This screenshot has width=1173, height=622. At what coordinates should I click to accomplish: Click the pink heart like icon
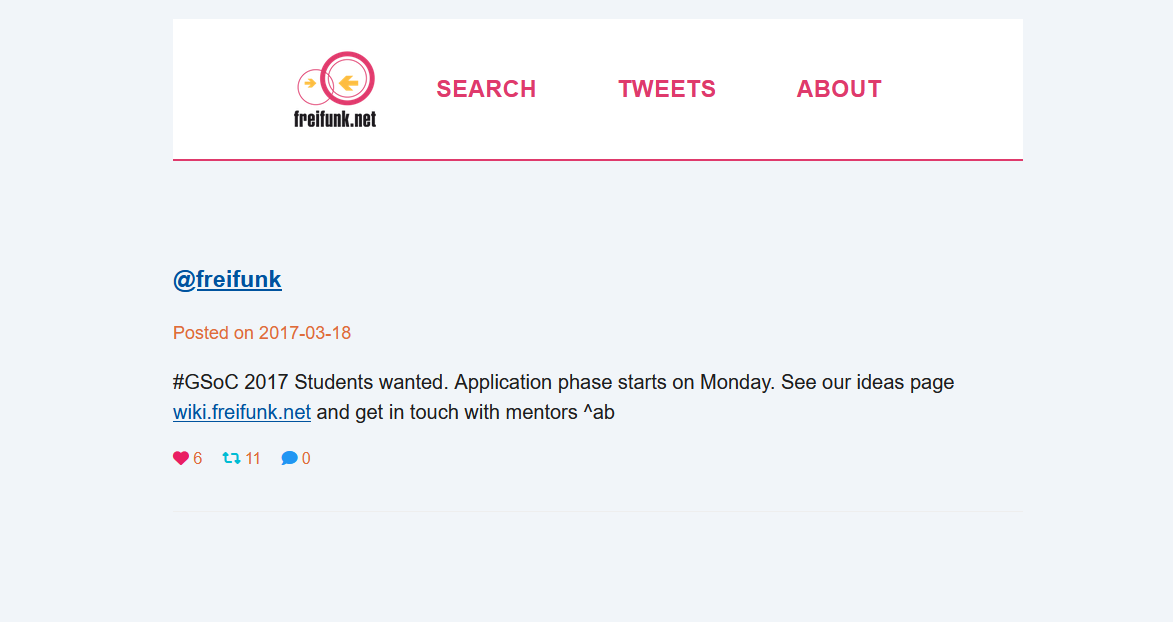[x=181, y=458]
